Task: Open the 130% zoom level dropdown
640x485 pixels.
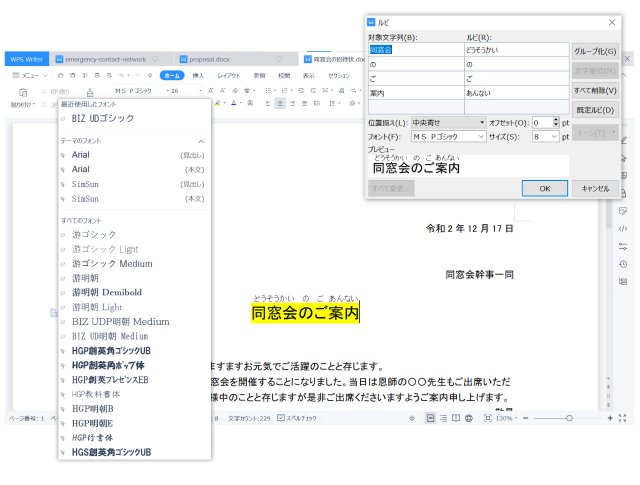Action: pyautogui.click(x=506, y=418)
